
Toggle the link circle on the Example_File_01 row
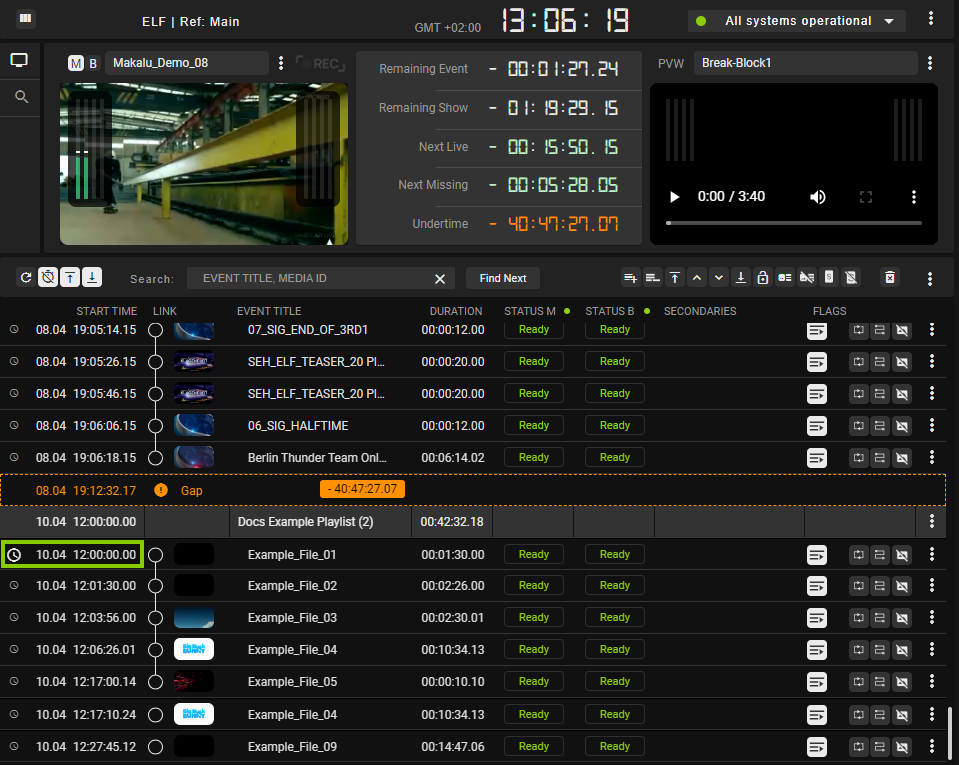click(x=155, y=554)
